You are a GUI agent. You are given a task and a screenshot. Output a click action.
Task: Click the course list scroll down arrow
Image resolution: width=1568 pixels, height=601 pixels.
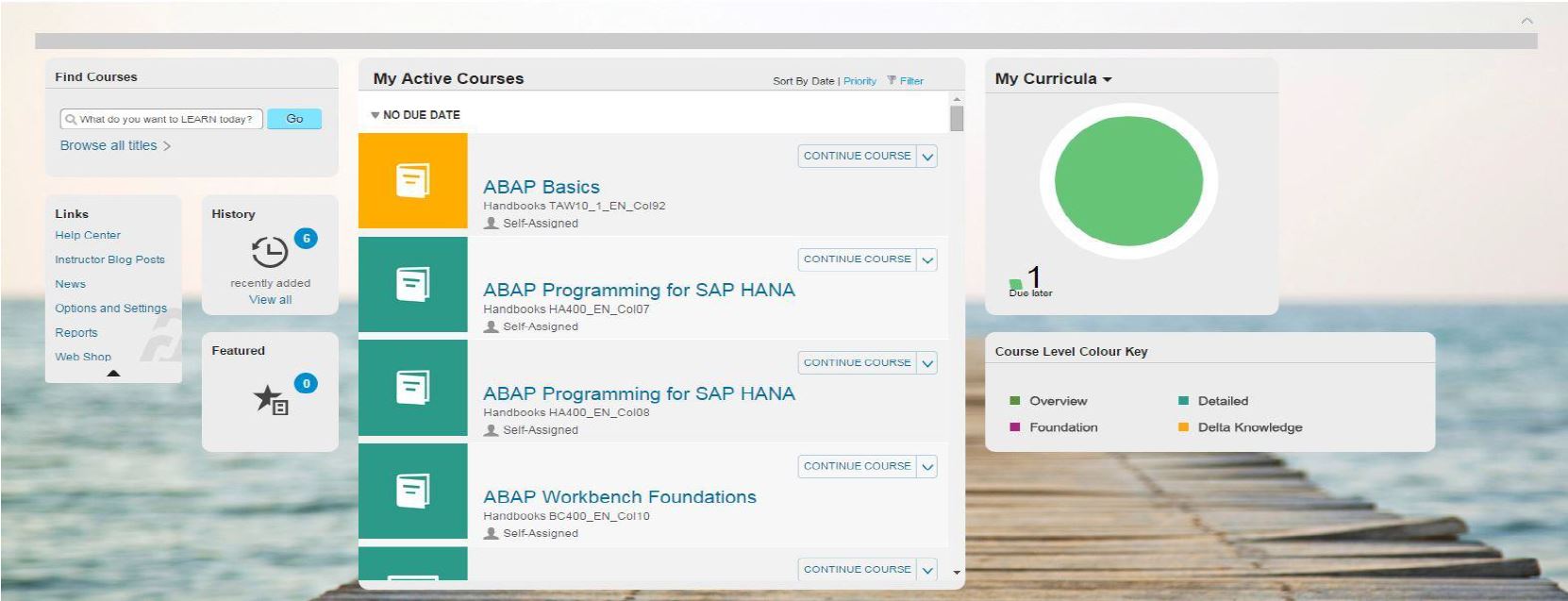point(957,572)
